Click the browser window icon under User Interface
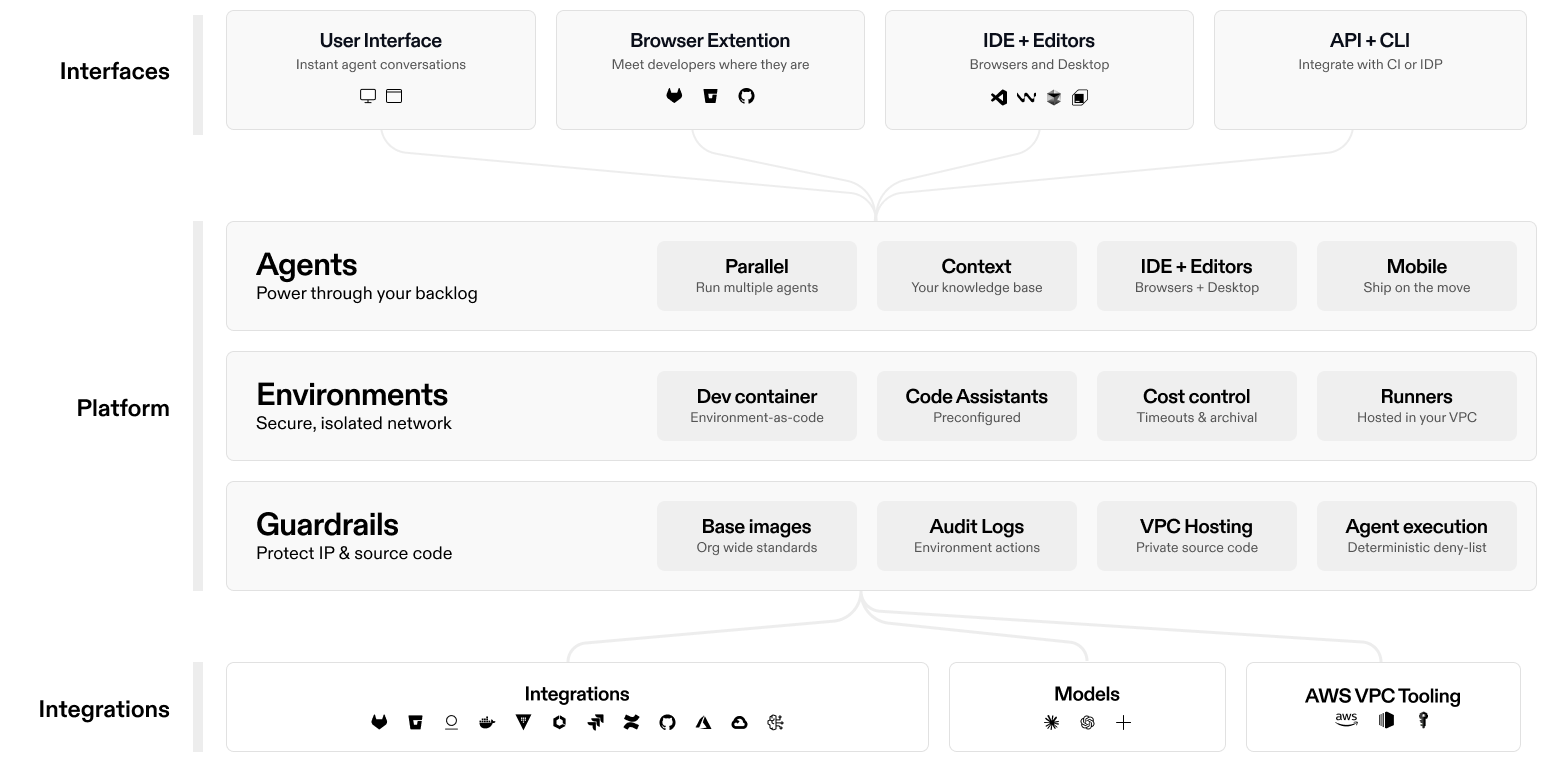The height and width of the screenshot is (762, 1547). (x=394, y=96)
